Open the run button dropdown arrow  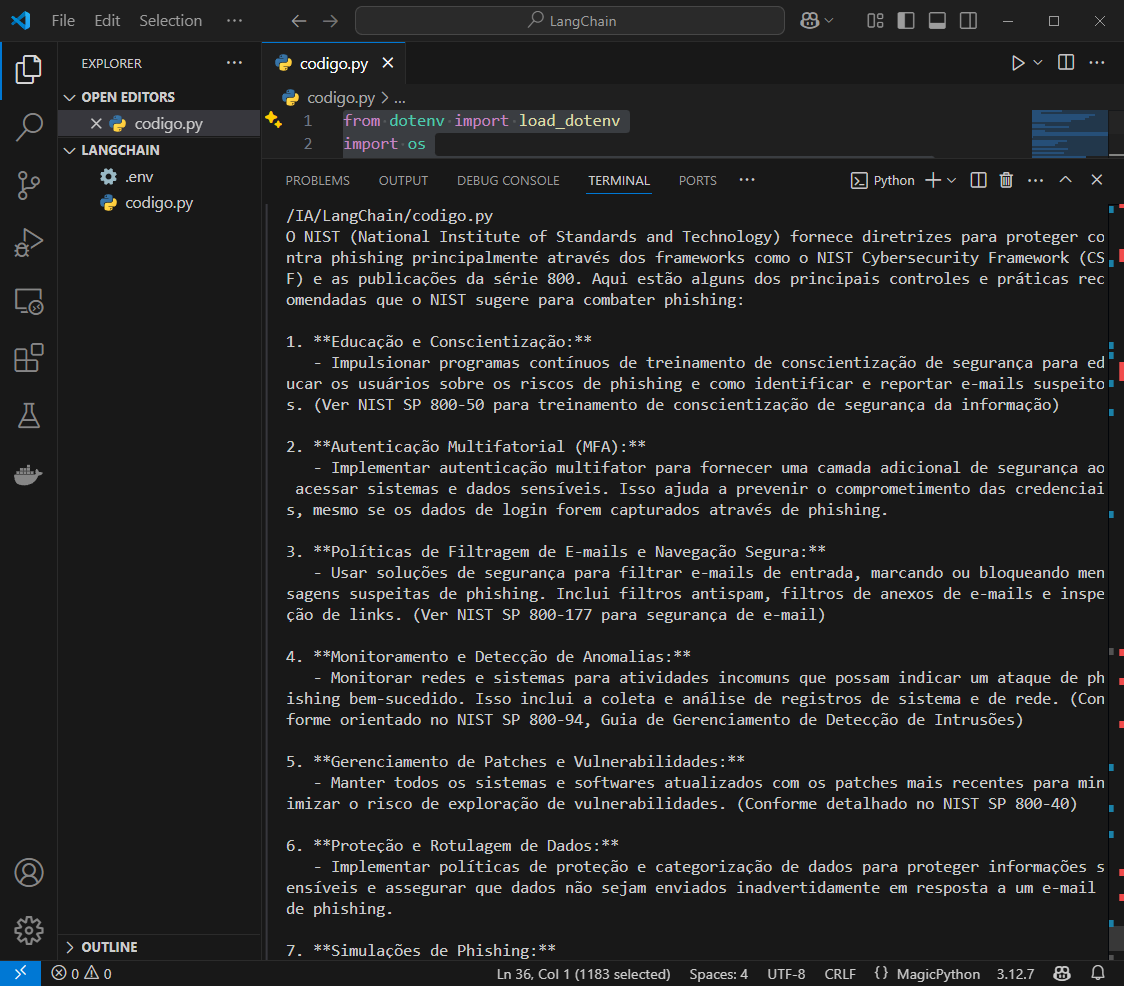1037,63
